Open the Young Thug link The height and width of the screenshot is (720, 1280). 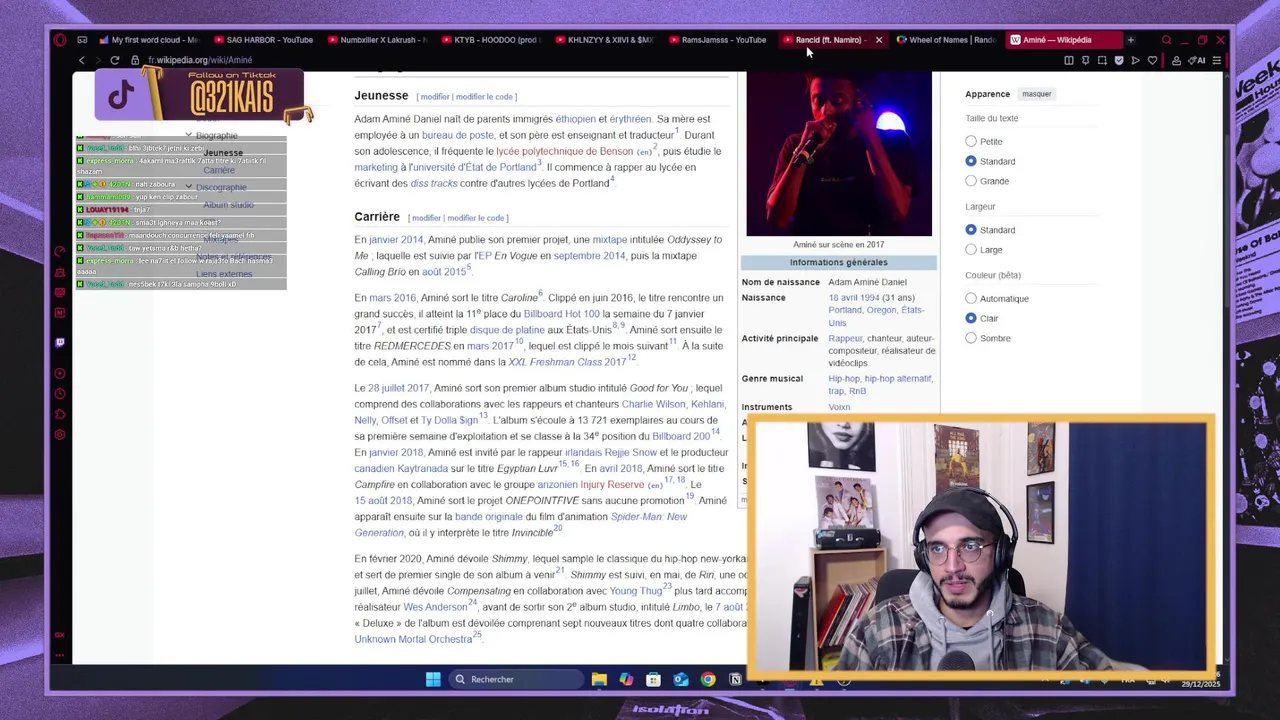point(636,591)
